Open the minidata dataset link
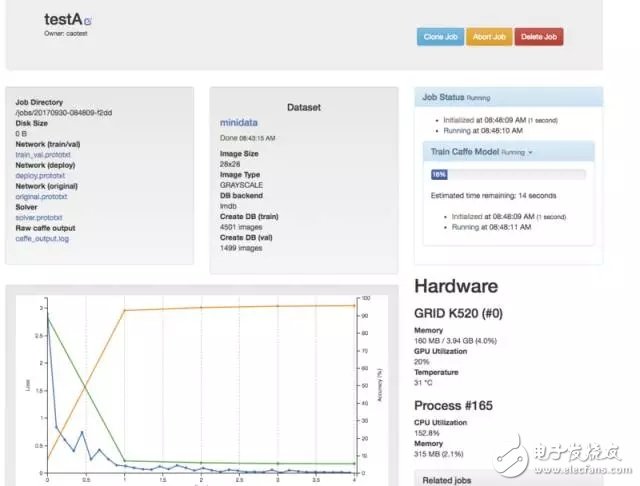The width and height of the screenshot is (640, 486). click(x=240, y=122)
